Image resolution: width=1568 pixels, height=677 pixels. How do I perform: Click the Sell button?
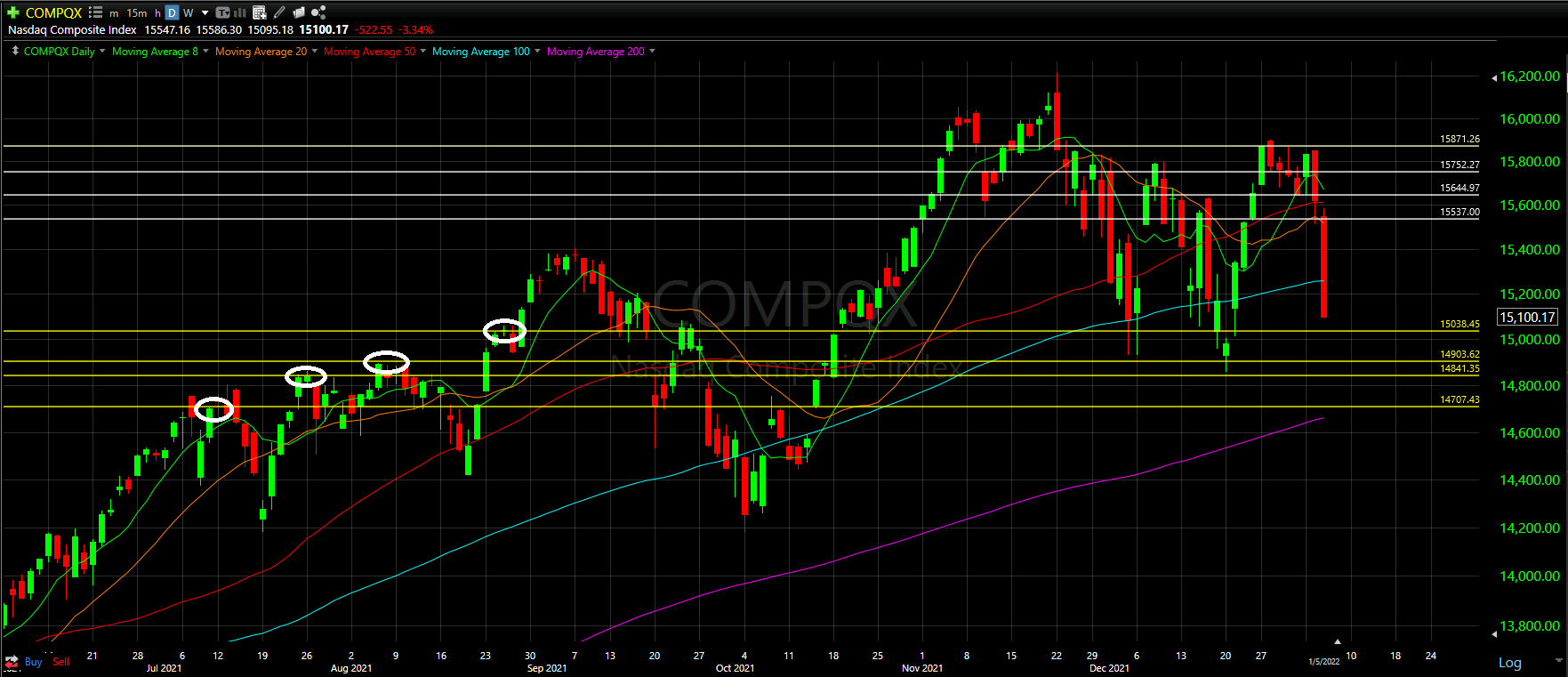coord(60,662)
